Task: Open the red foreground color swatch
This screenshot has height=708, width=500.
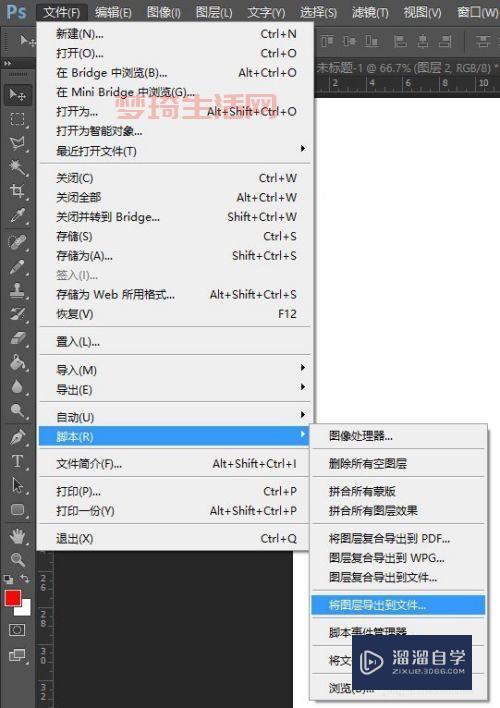Action: point(12,598)
